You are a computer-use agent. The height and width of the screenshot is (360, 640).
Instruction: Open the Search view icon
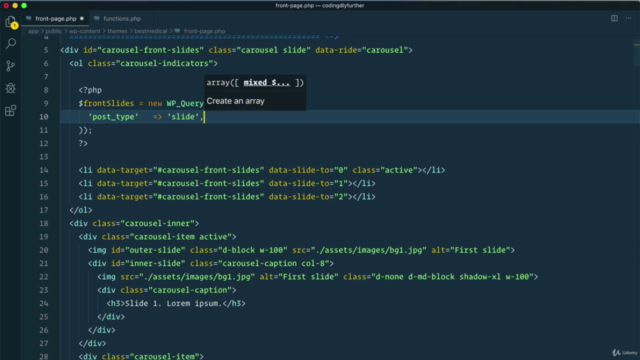coord(11,43)
